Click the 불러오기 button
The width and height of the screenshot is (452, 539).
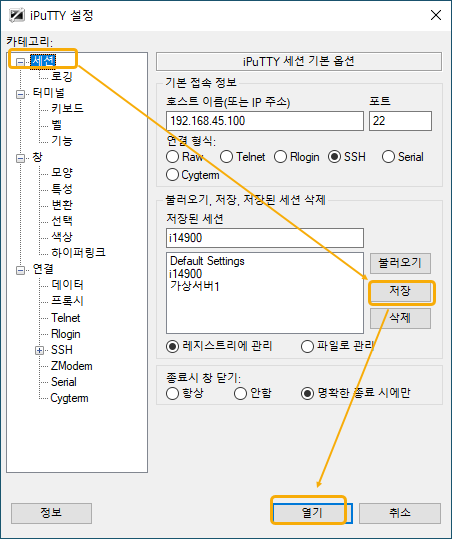pos(400,264)
